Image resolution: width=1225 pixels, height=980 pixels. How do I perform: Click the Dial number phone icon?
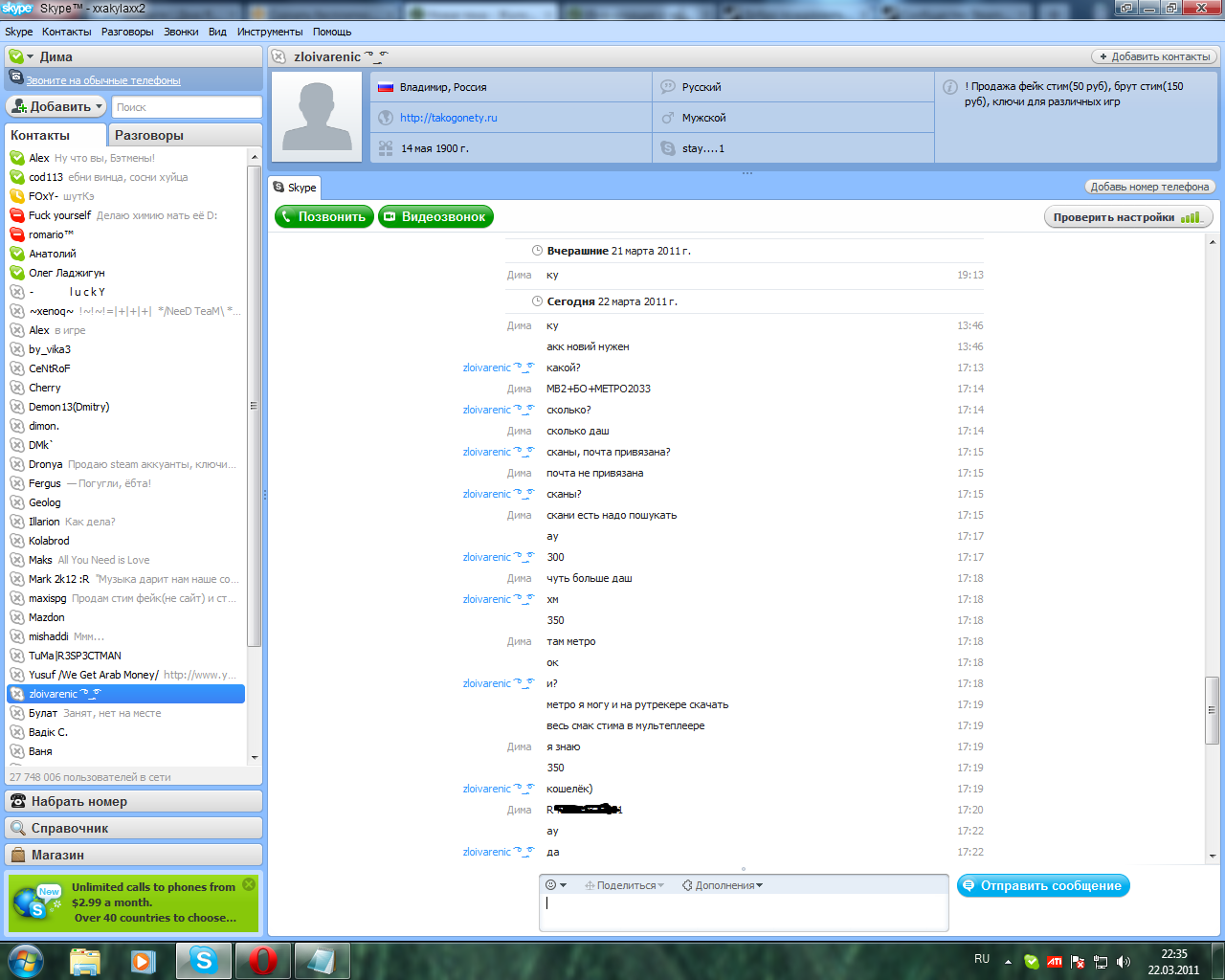click(18, 801)
